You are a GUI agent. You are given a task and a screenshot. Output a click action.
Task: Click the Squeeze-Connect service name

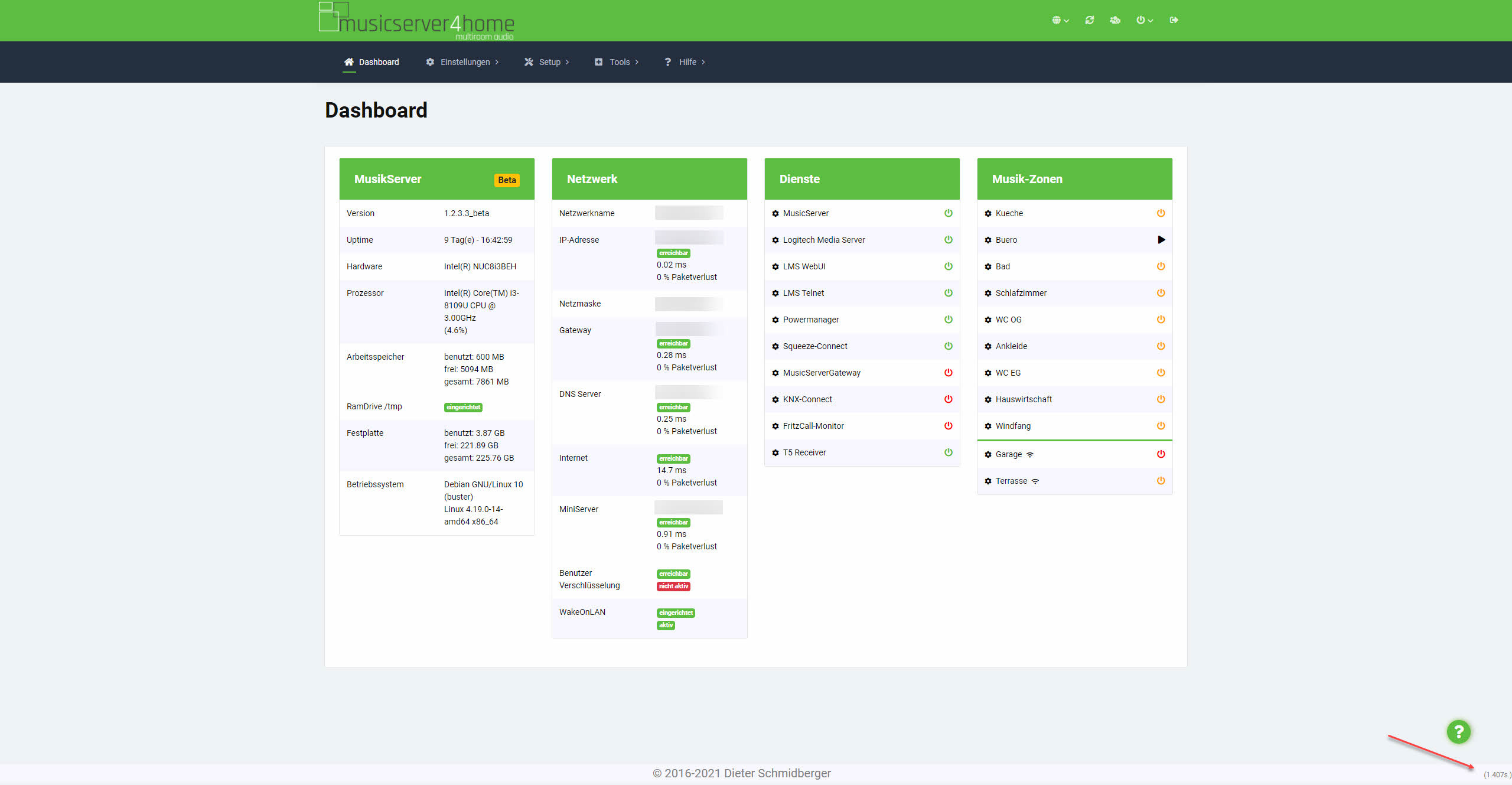click(814, 346)
